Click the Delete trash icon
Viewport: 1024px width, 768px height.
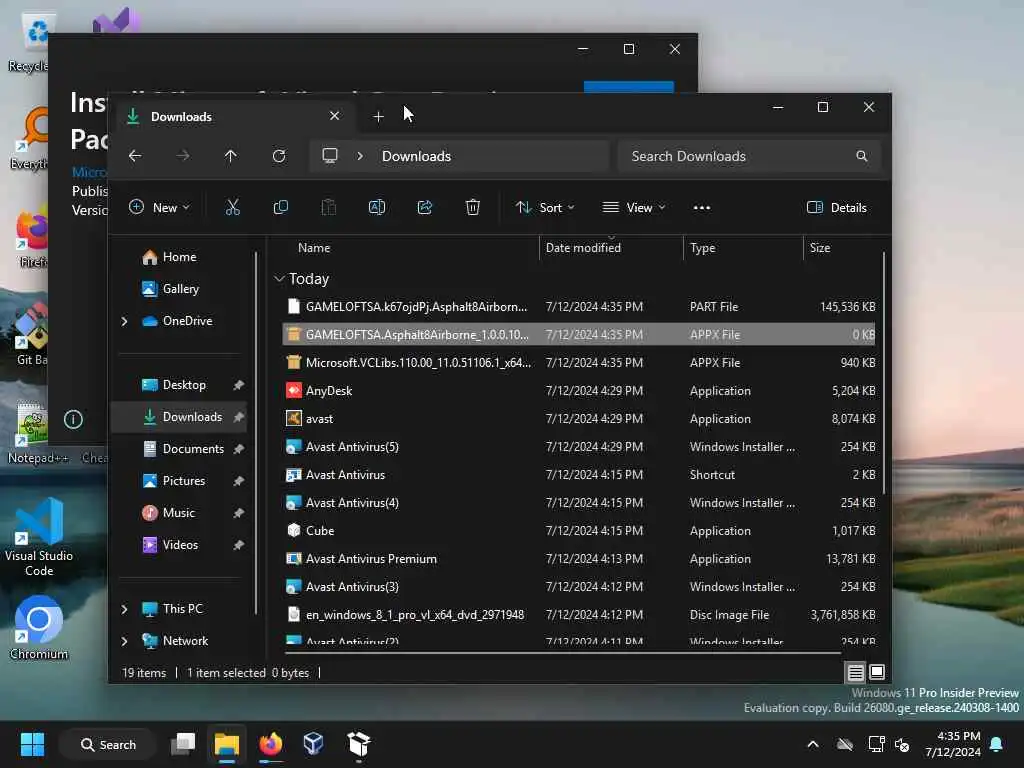(473, 208)
